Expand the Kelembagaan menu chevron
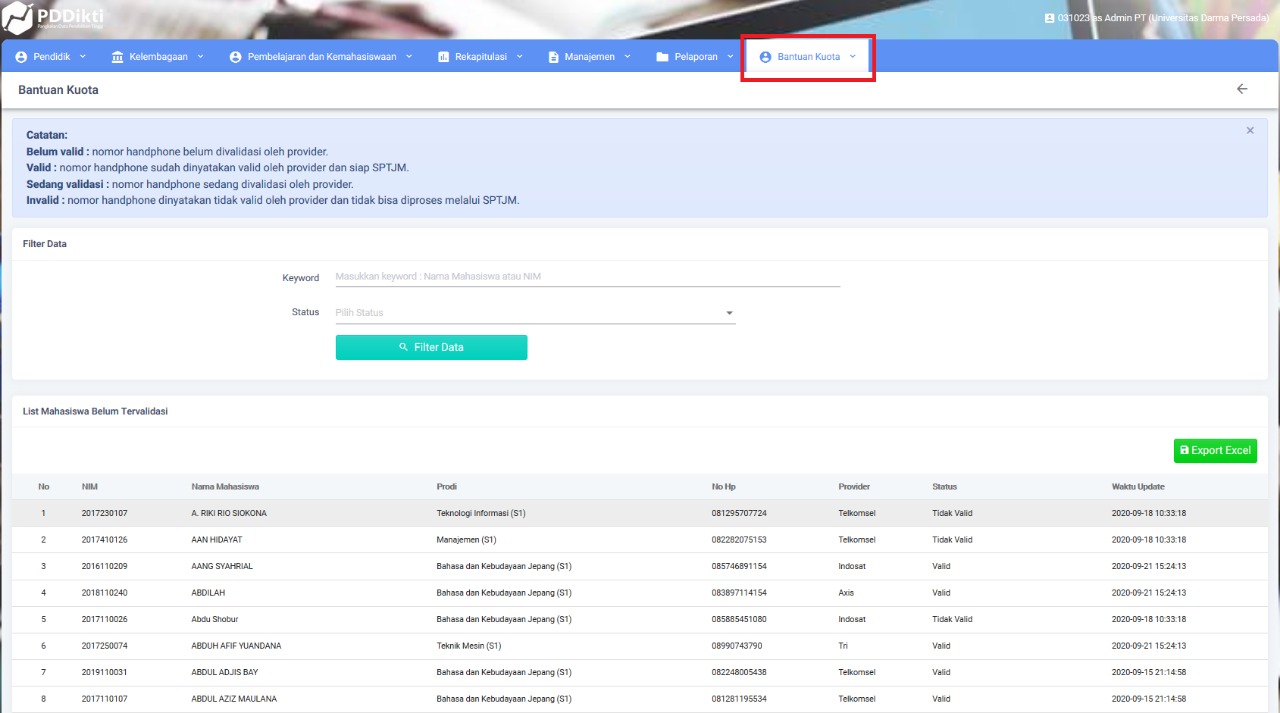Viewport: 1280px width, 713px height. click(x=200, y=57)
